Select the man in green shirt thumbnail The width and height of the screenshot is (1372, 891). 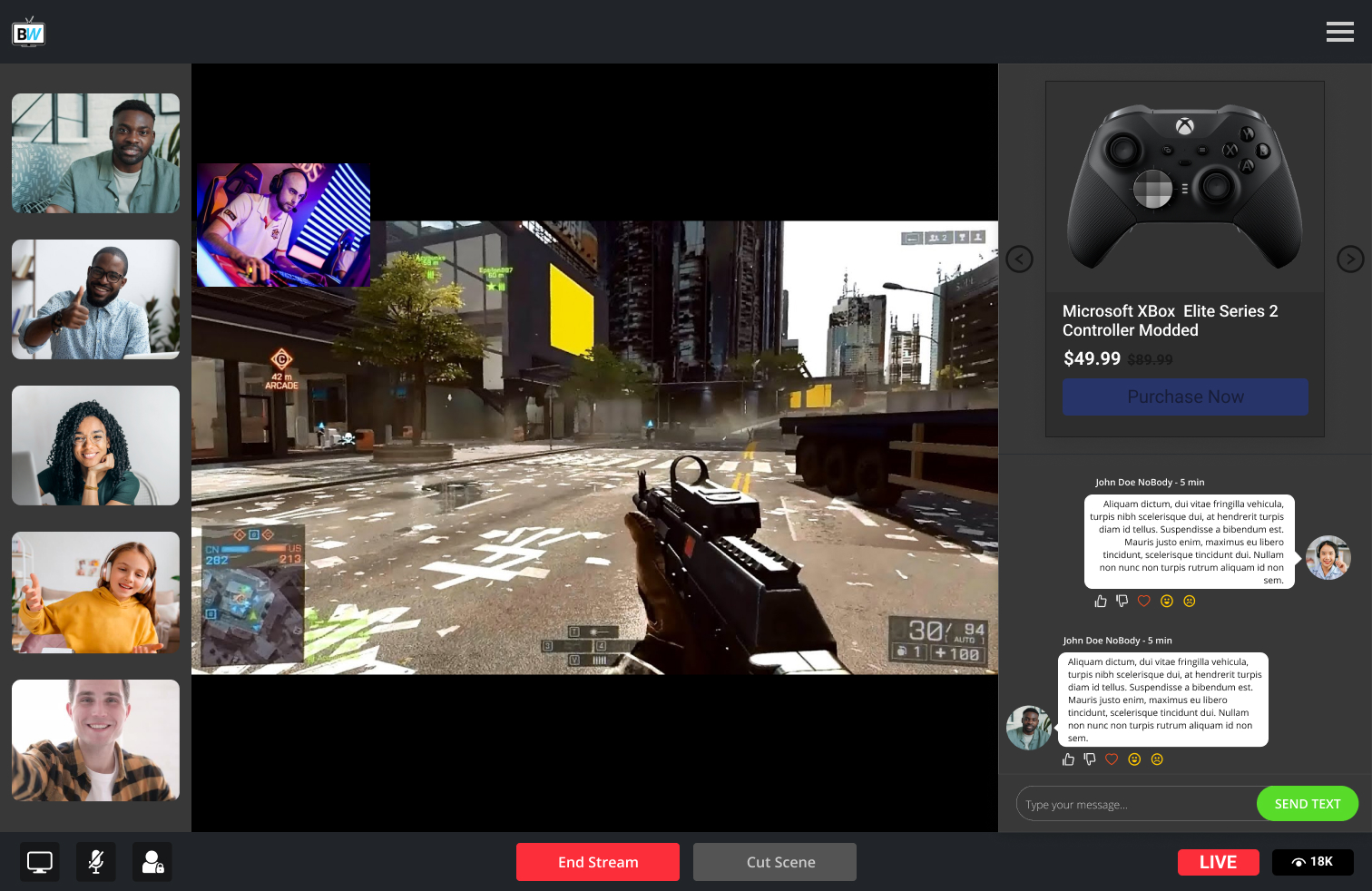tap(95, 153)
